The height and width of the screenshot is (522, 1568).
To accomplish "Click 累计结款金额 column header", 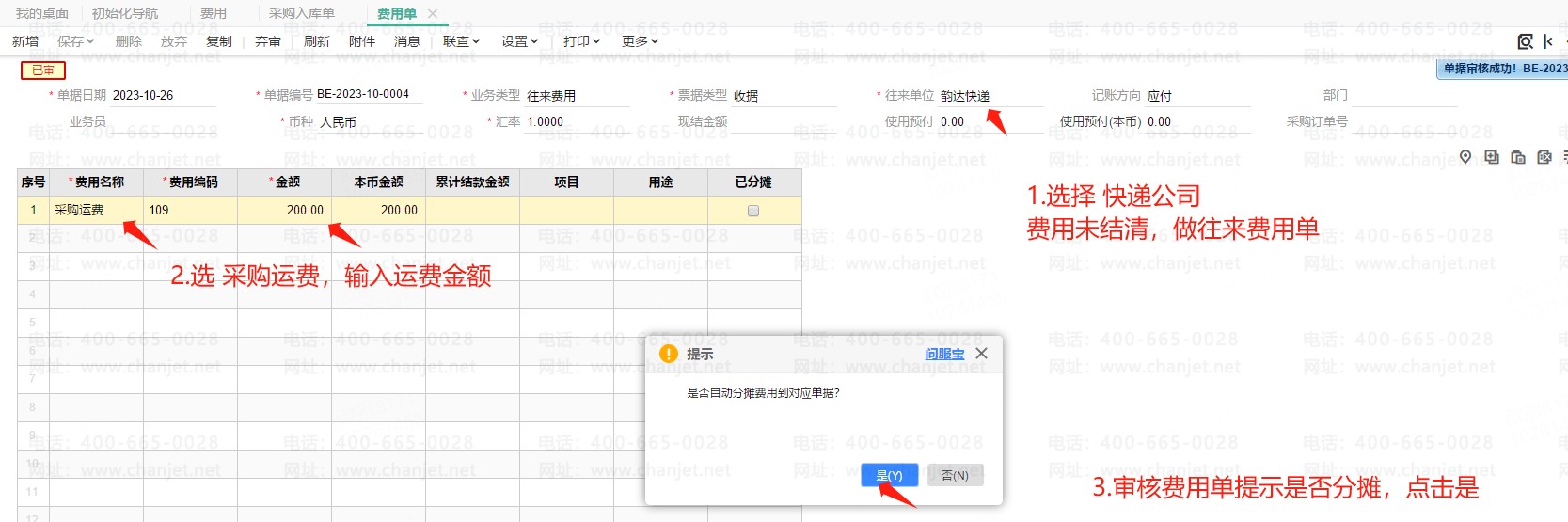I will [472, 182].
